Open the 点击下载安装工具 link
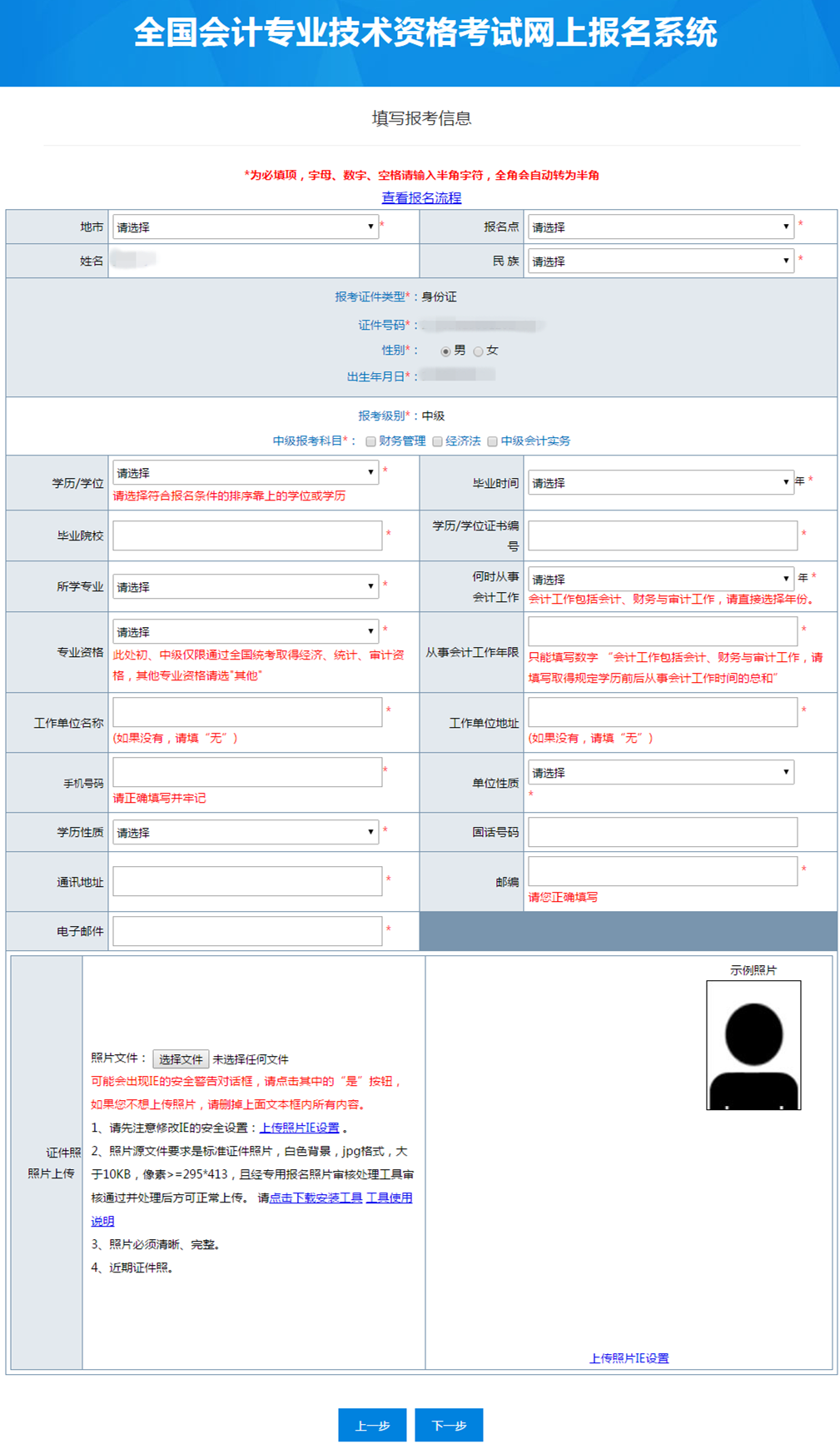Viewport: 840px width, 1444px height. click(316, 1198)
